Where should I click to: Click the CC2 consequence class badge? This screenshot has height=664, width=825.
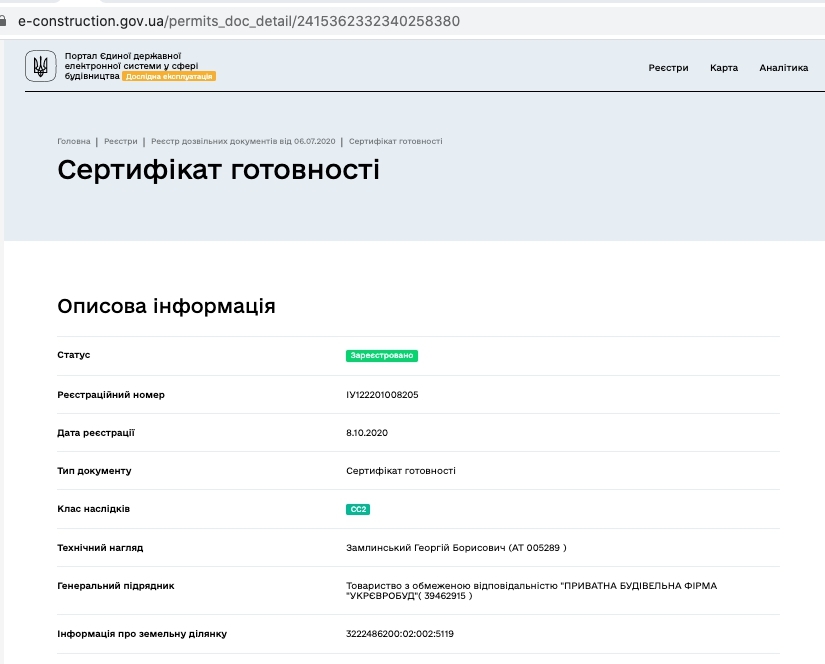pos(358,509)
